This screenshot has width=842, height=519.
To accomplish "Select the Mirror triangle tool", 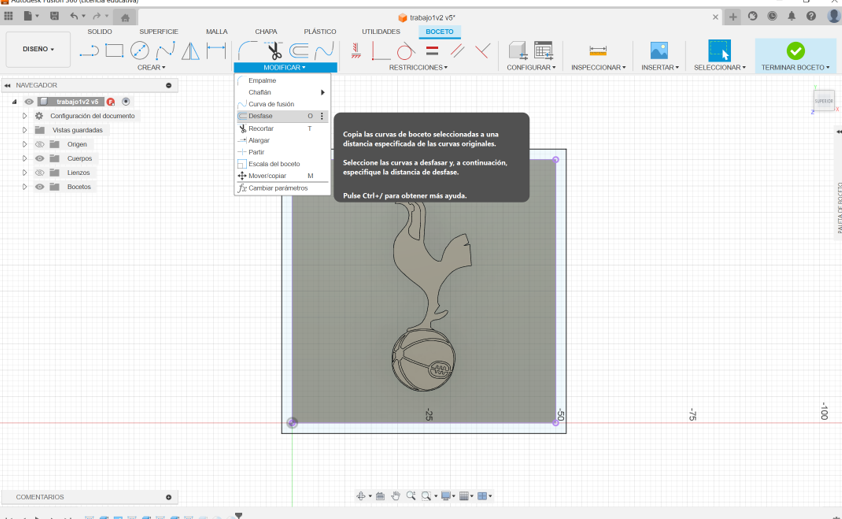I will click(190, 51).
